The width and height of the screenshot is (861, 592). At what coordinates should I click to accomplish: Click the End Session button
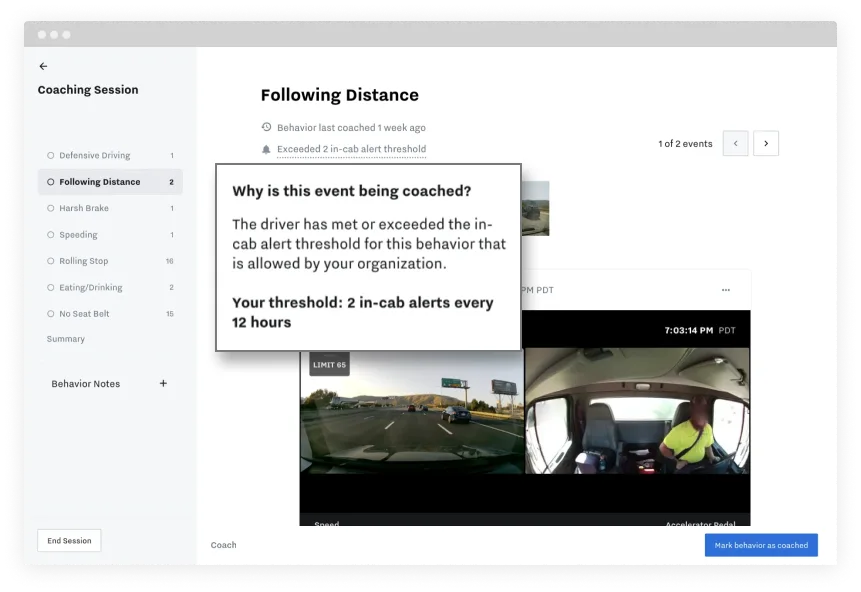tap(69, 540)
